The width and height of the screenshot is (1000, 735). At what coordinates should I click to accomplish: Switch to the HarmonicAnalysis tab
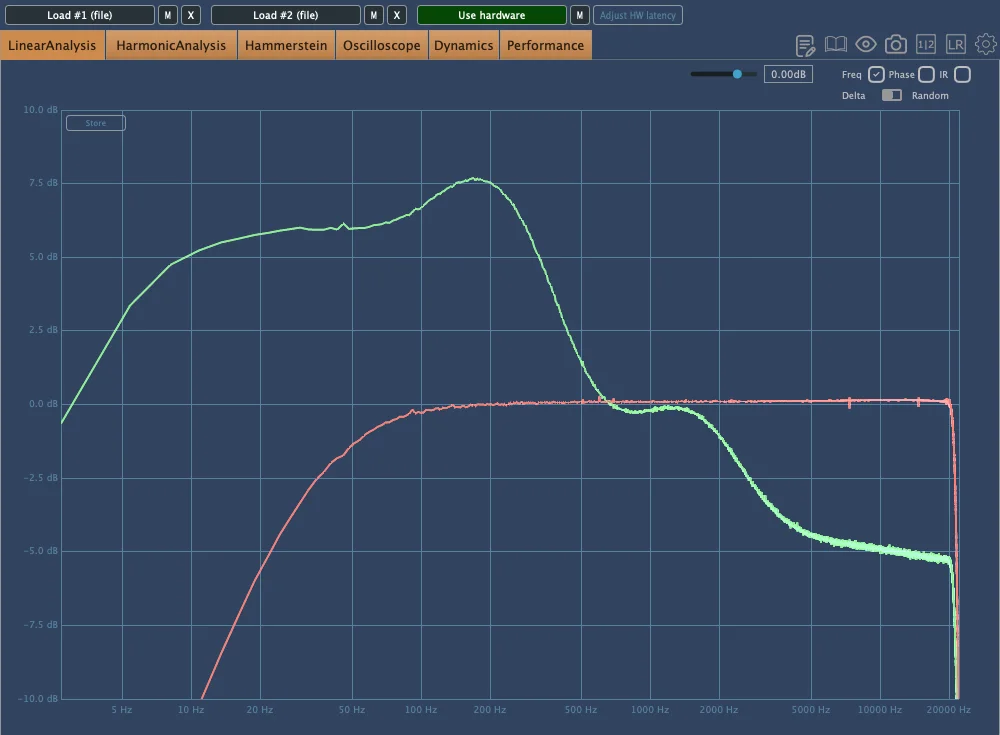click(171, 46)
